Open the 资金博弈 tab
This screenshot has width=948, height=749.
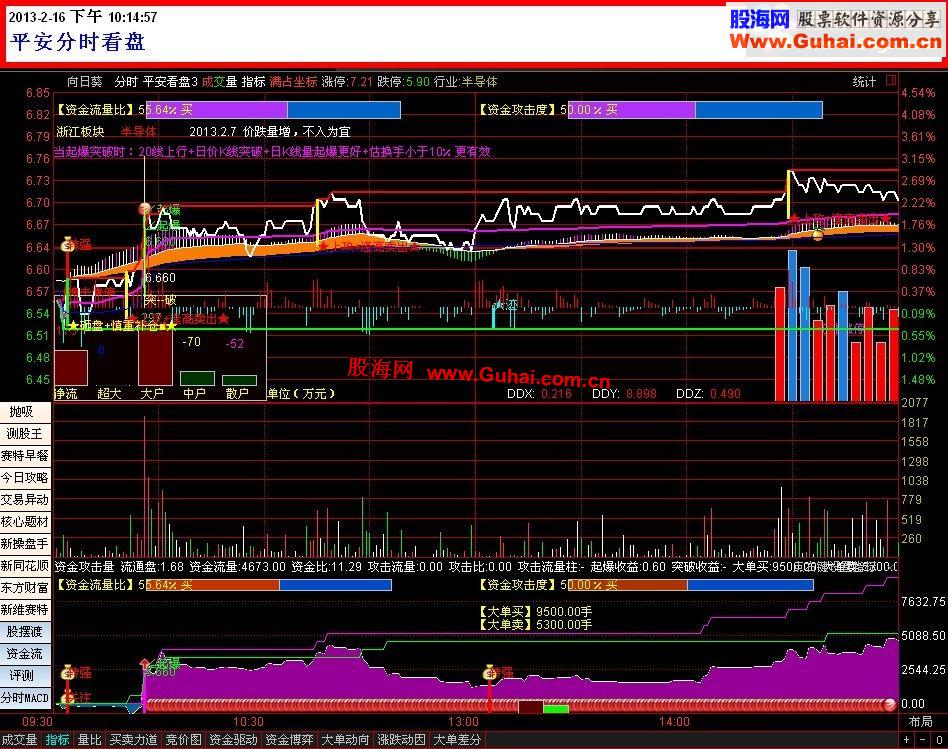click(290, 740)
